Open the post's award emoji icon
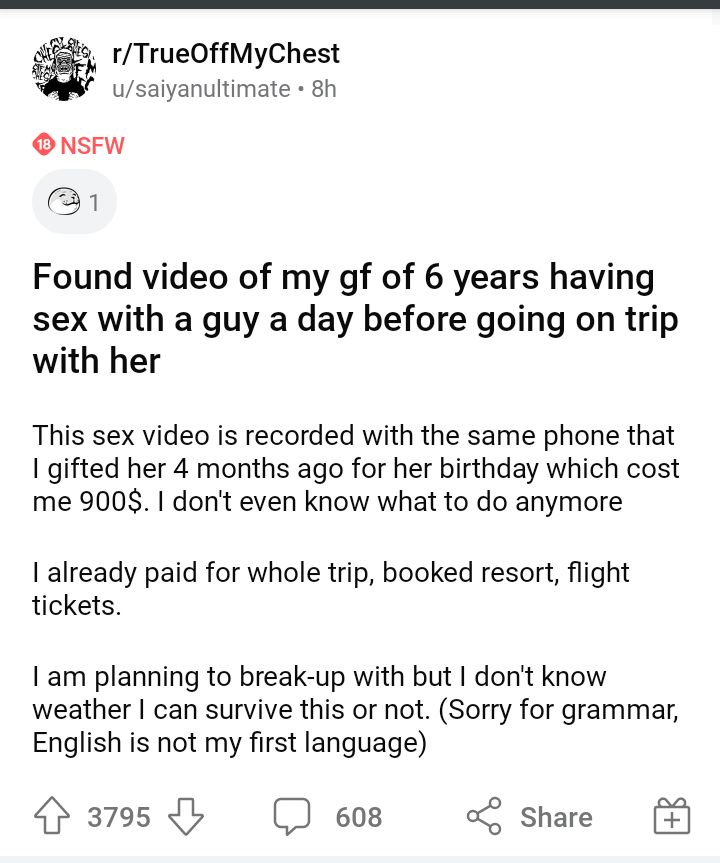The width and height of the screenshot is (720, 863). [64, 201]
